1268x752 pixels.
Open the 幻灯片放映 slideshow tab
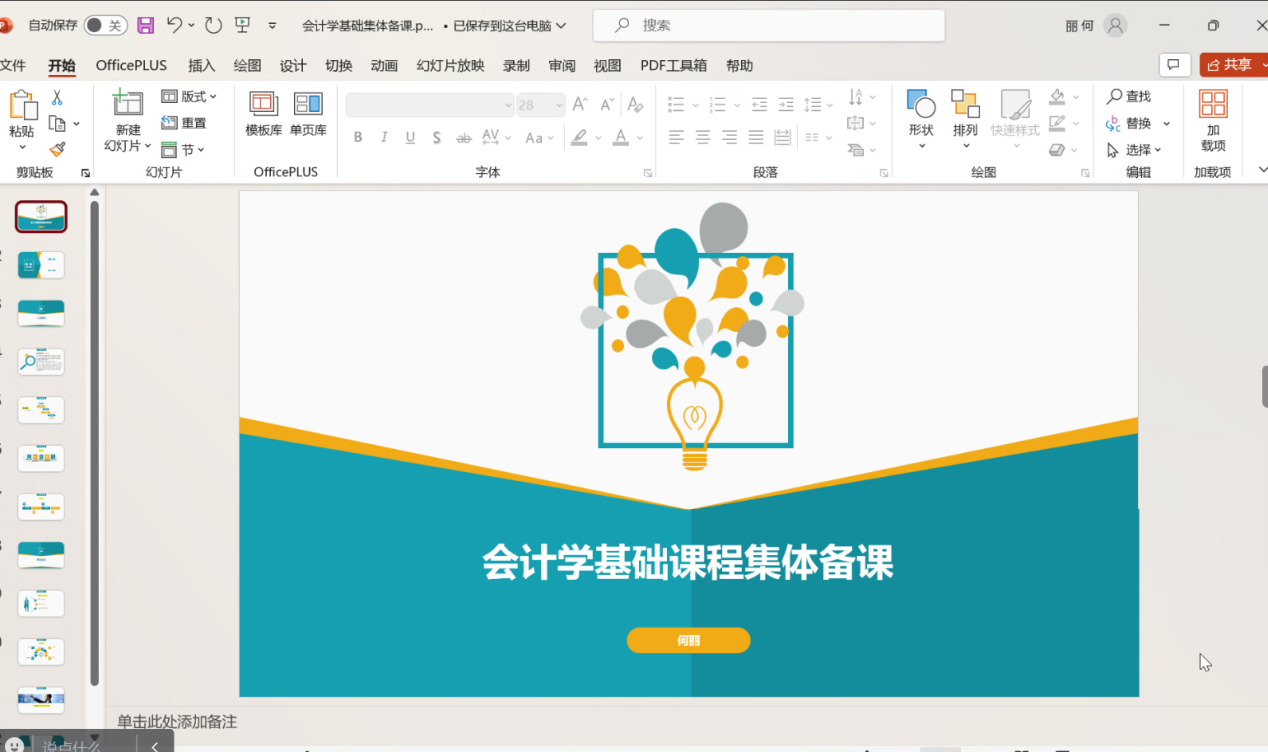450,66
